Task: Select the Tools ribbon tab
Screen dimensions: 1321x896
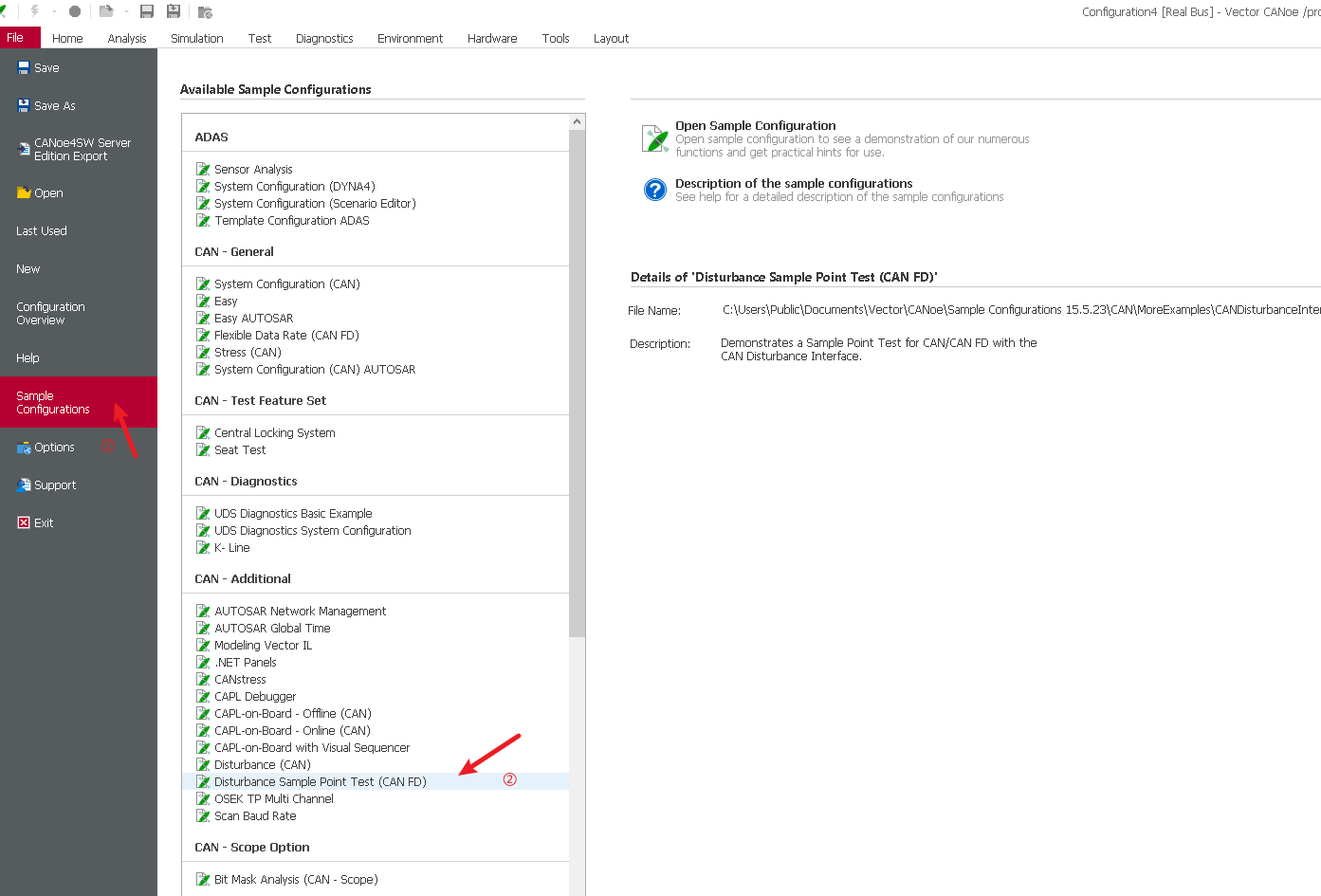Action: coord(556,39)
